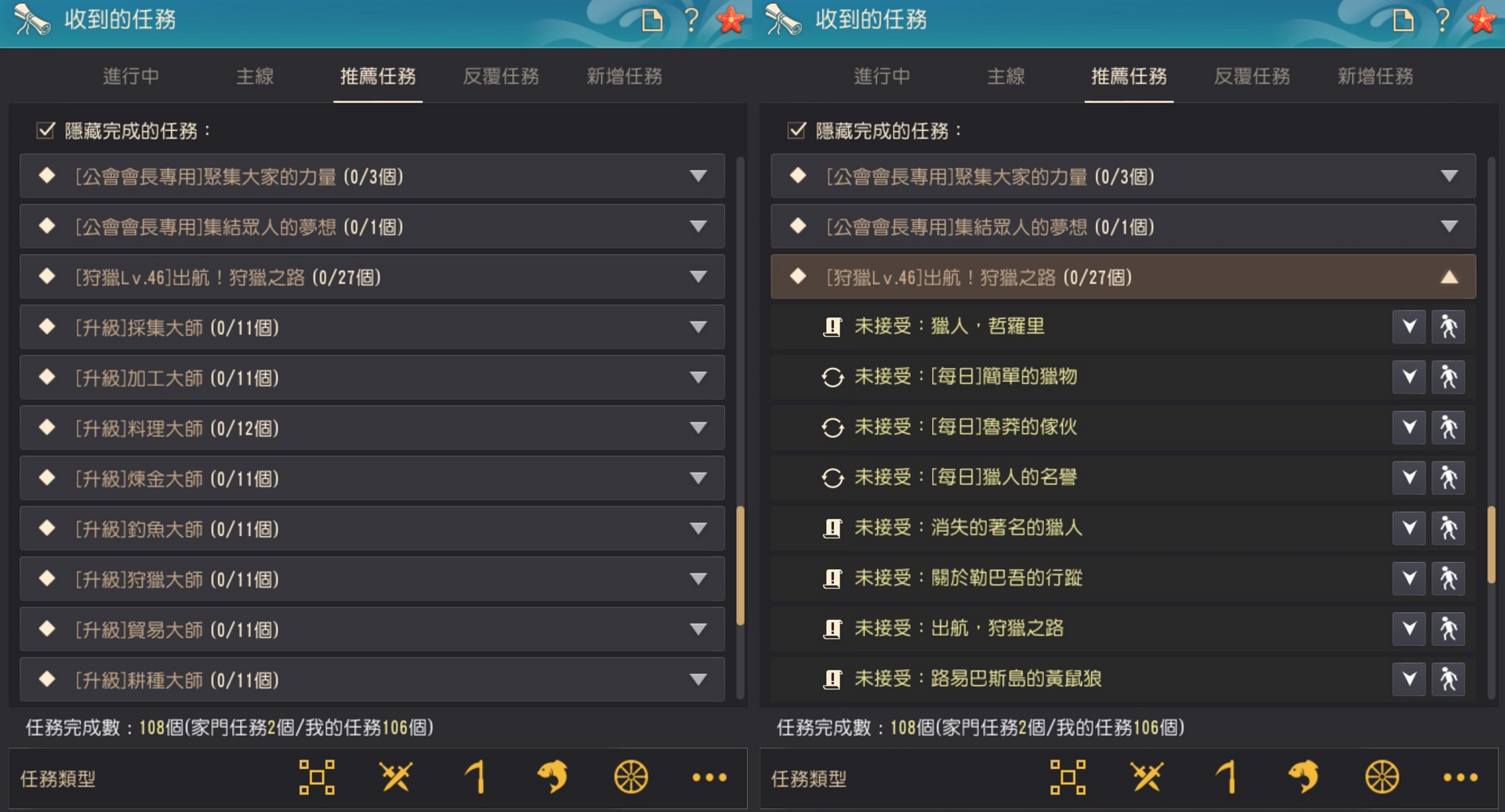This screenshot has width=1505, height=812.
Task: Navigate to NPC for 路易巴斯島的黃鼠狼 quest
Action: pos(1449,679)
